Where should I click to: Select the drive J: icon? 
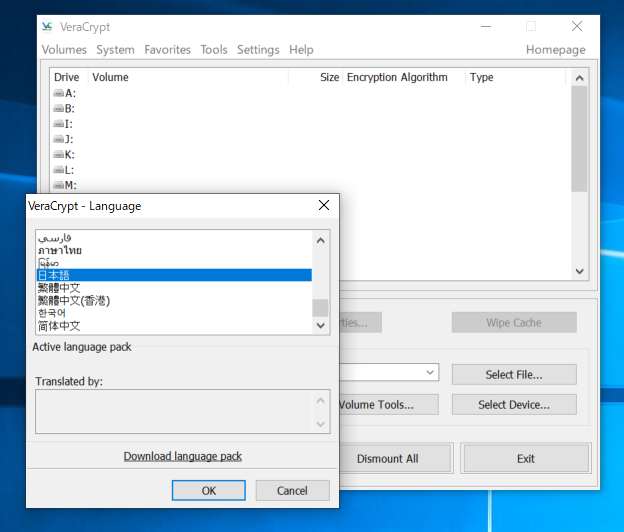click(58, 139)
